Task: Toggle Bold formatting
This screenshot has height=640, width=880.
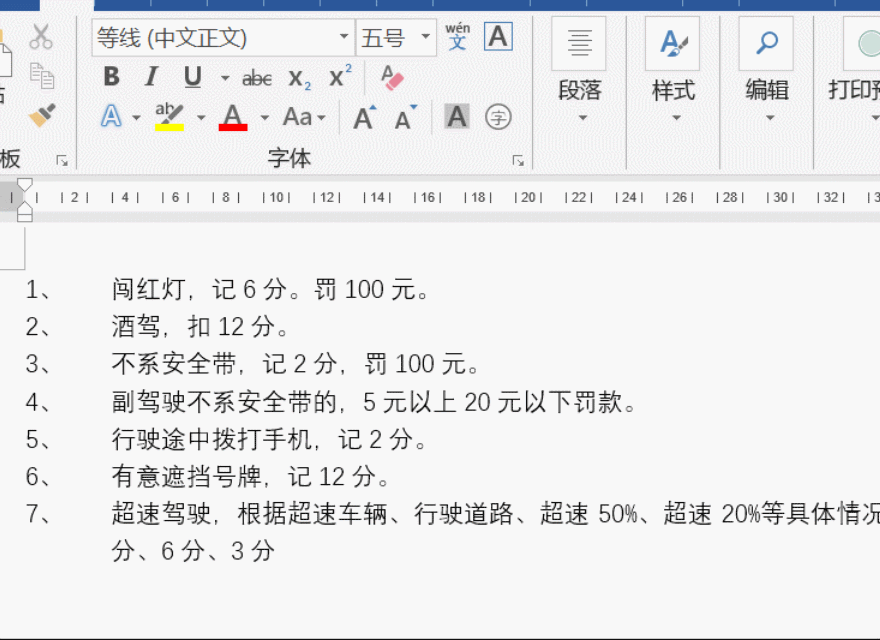Action: pos(111,77)
